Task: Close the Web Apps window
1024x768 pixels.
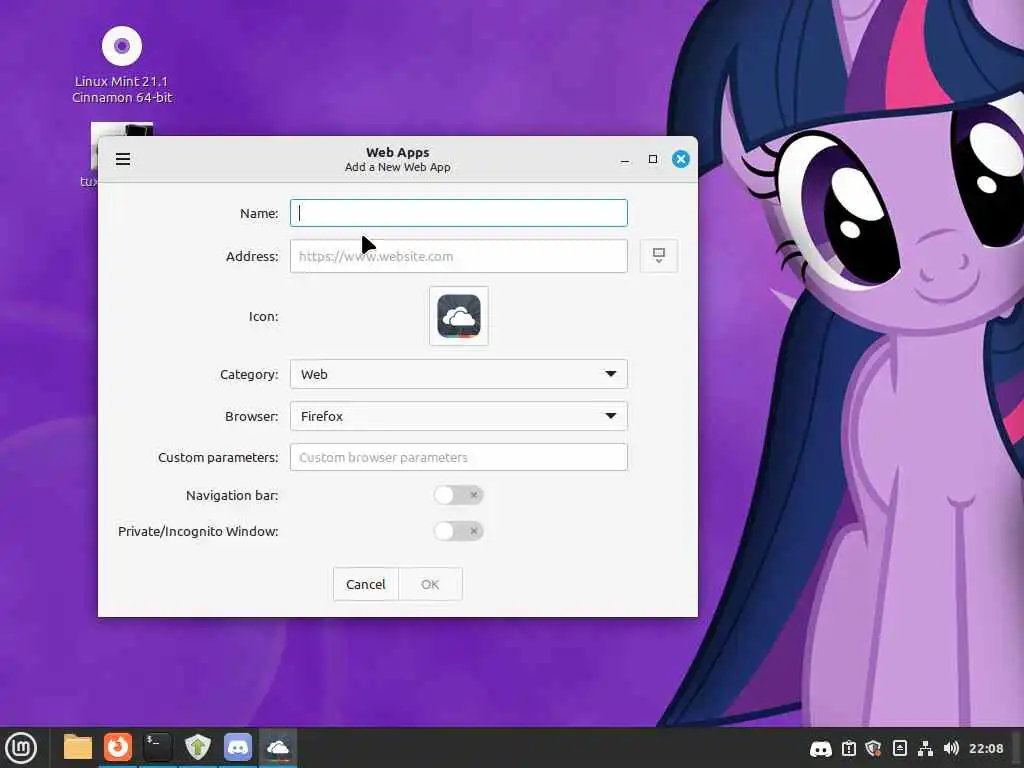Action: point(680,159)
